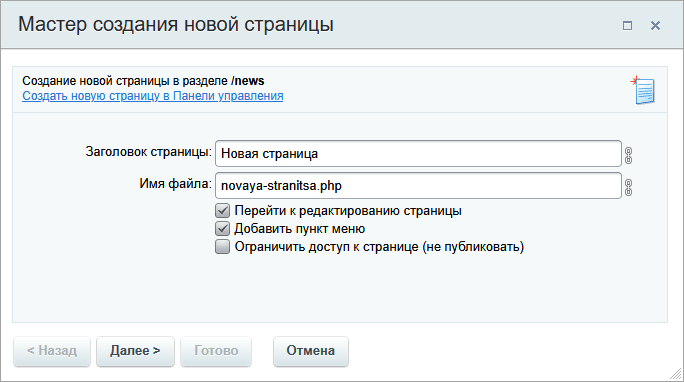This screenshot has width=684, height=382.
Task: Focus the 'Заголовок страницы' input field
Action: click(x=418, y=153)
